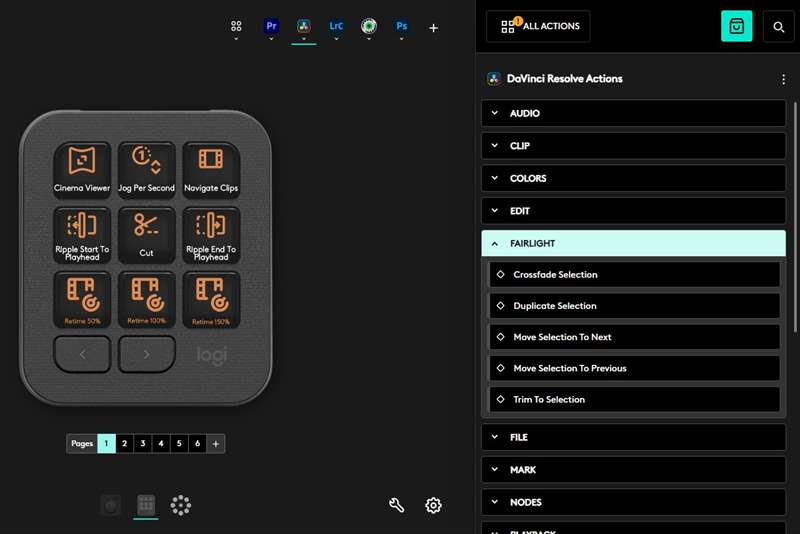Open DaVinci Resolve Actions three-dot menu
This screenshot has height=534, width=800.
(x=783, y=79)
